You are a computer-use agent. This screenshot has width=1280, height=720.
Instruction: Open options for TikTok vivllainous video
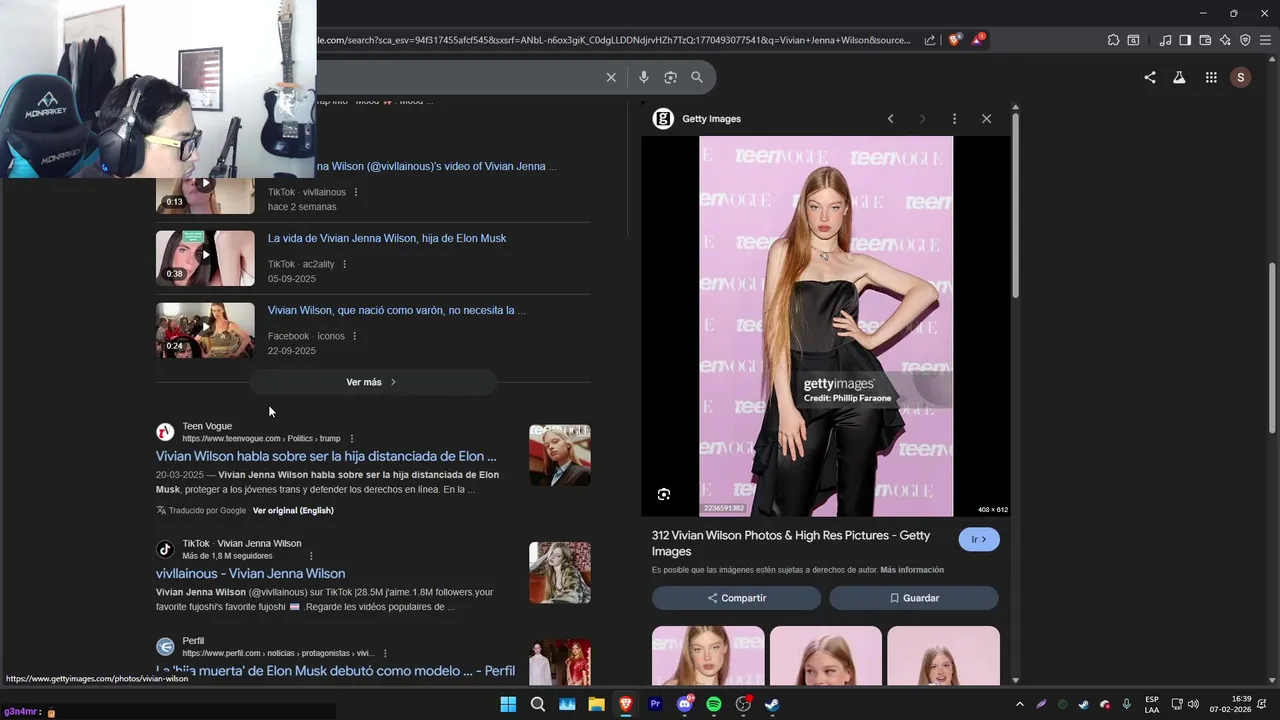[x=356, y=192]
